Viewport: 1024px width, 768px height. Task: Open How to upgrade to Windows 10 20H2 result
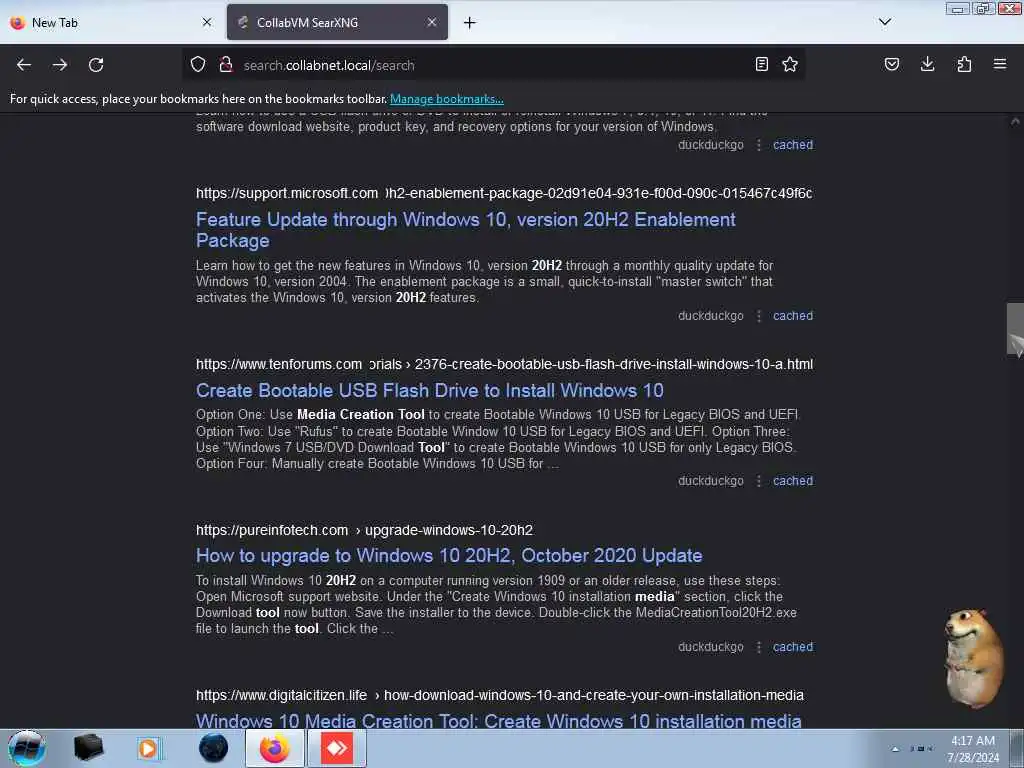coord(449,556)
